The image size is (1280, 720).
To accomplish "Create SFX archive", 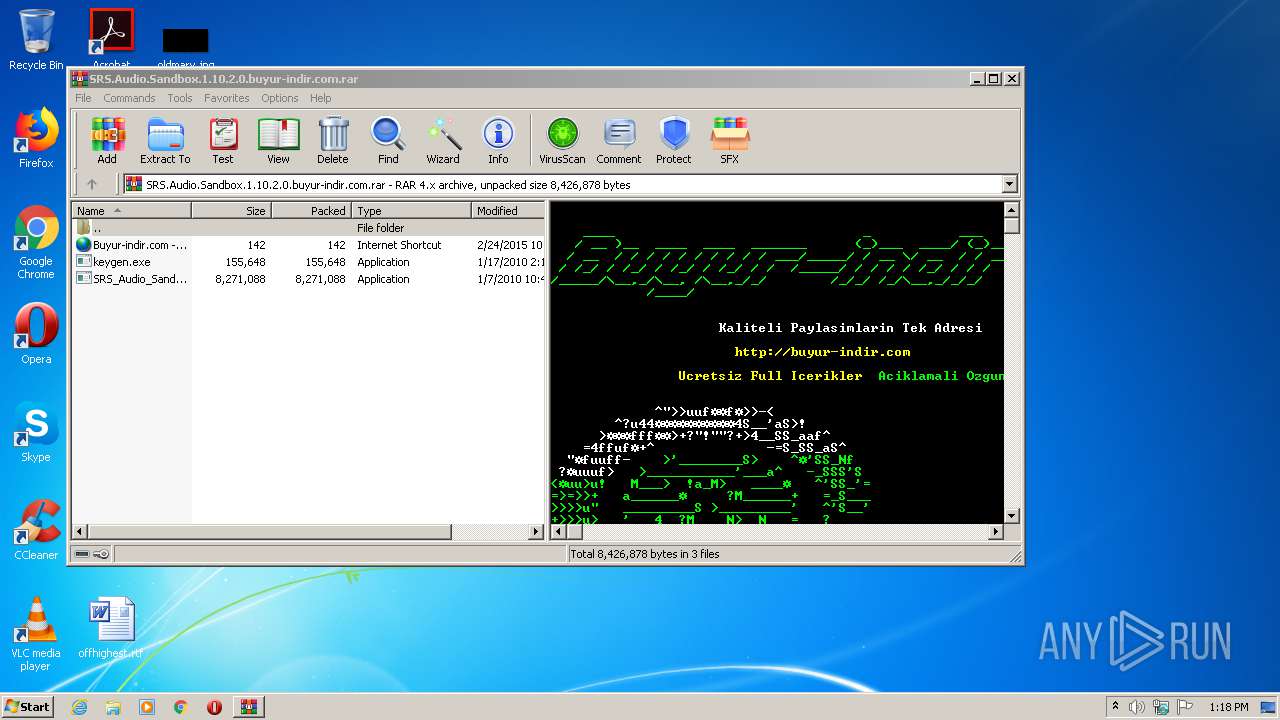I will tap(730, 140).
